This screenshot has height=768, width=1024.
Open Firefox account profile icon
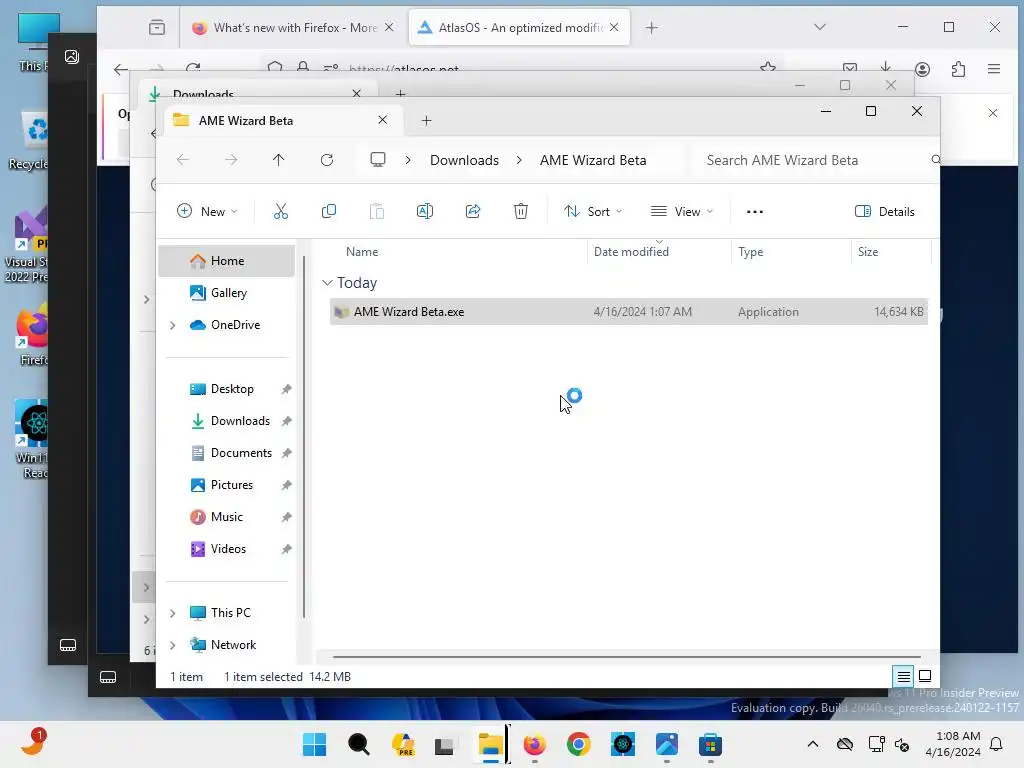click(922, 69)
